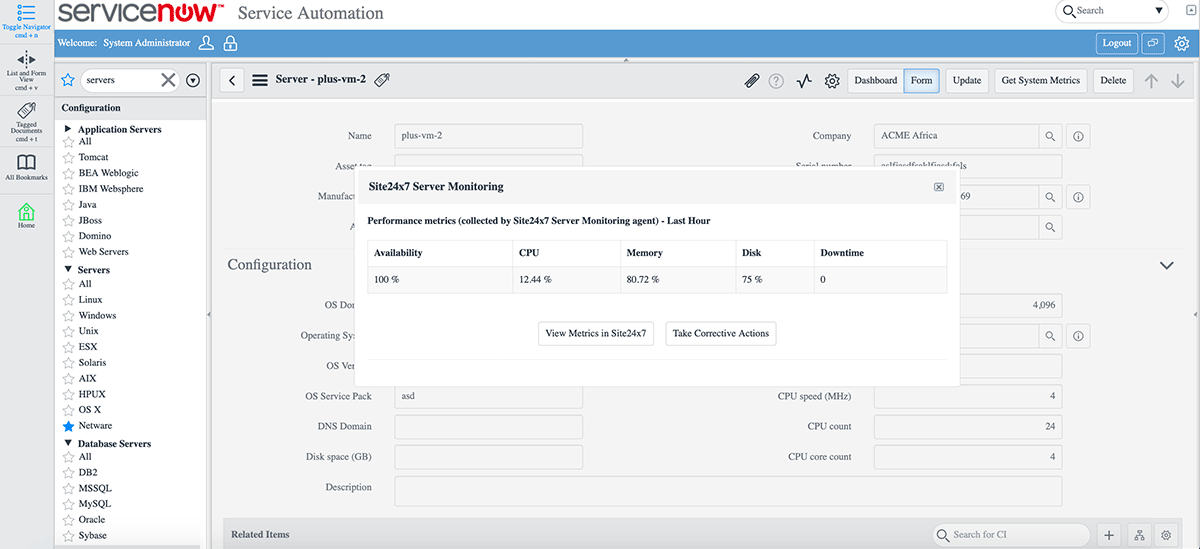Open Tagged Documents
Screen dimensions: 1200x549
tap(27, 110)
